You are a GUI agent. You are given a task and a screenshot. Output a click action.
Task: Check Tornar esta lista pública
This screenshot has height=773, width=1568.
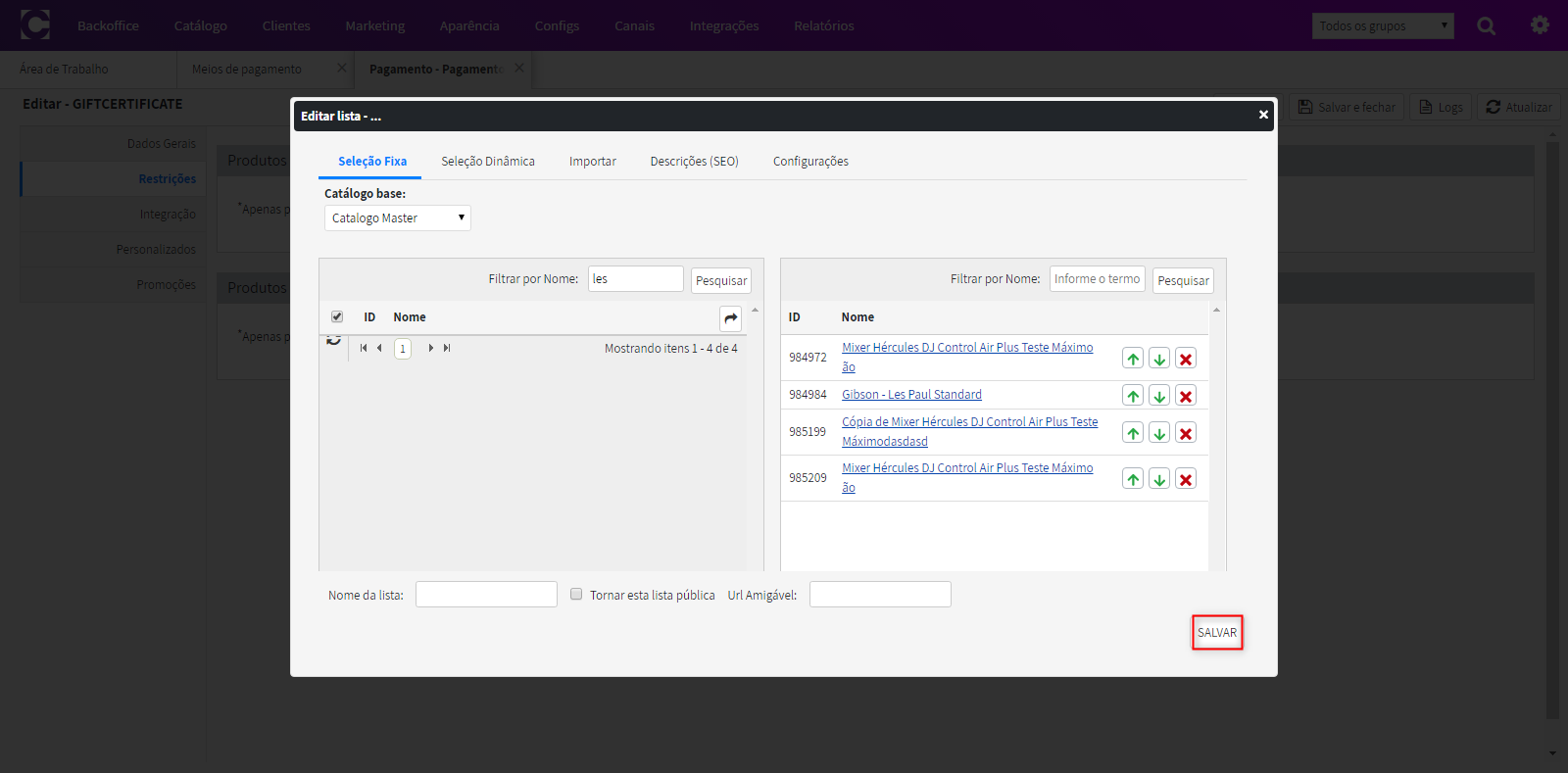[576, 594]
